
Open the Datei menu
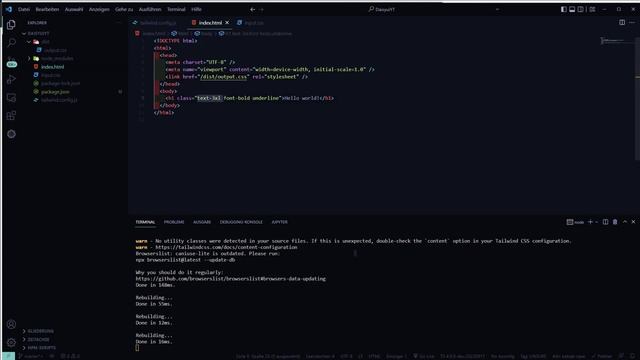[24, 9]
